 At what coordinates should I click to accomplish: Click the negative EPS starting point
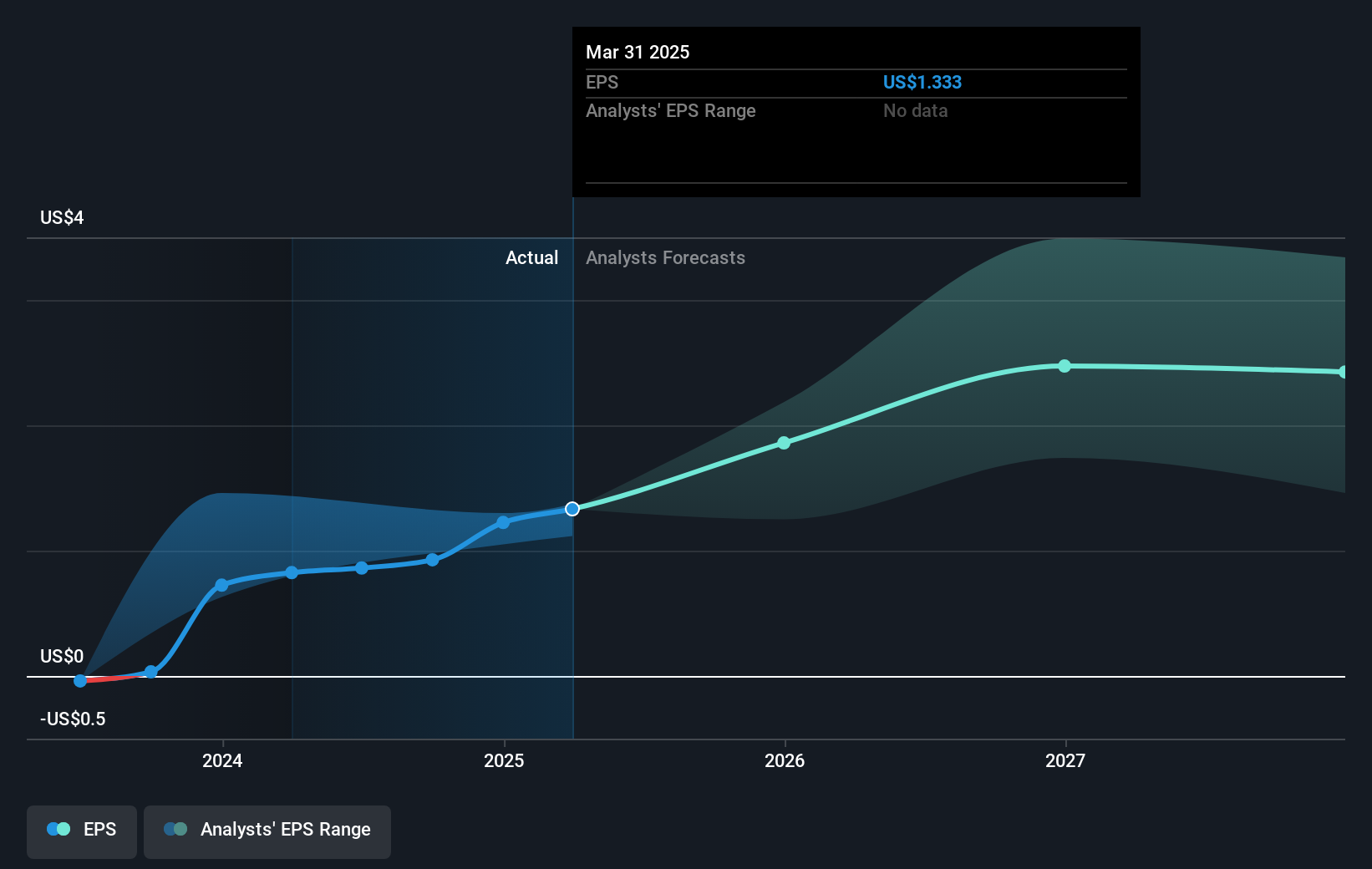click(x=80, y=681)
